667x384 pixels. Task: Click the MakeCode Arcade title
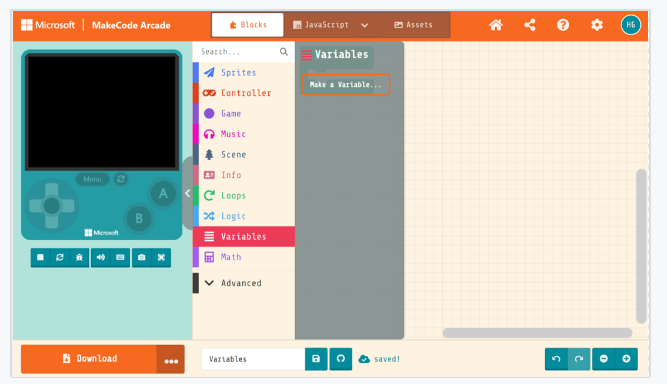pyautogui.click(x=131, y=26)
